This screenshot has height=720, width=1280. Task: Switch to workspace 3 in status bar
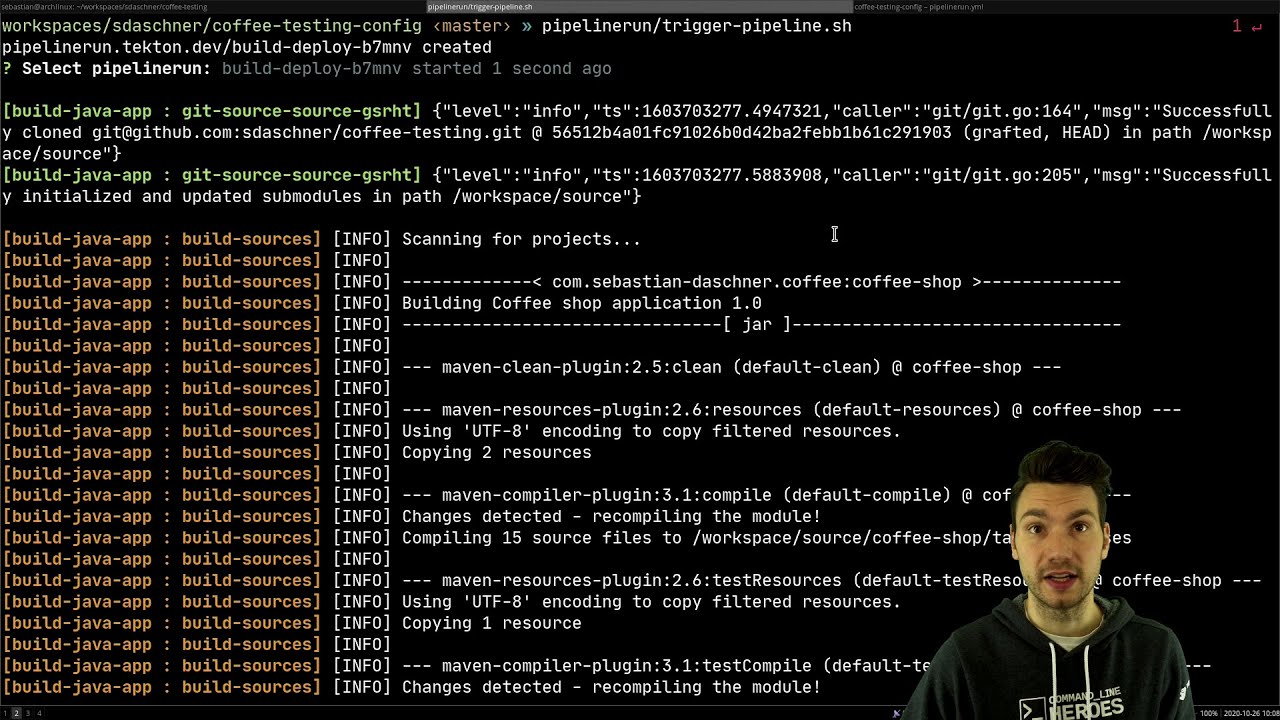(28, 713)
